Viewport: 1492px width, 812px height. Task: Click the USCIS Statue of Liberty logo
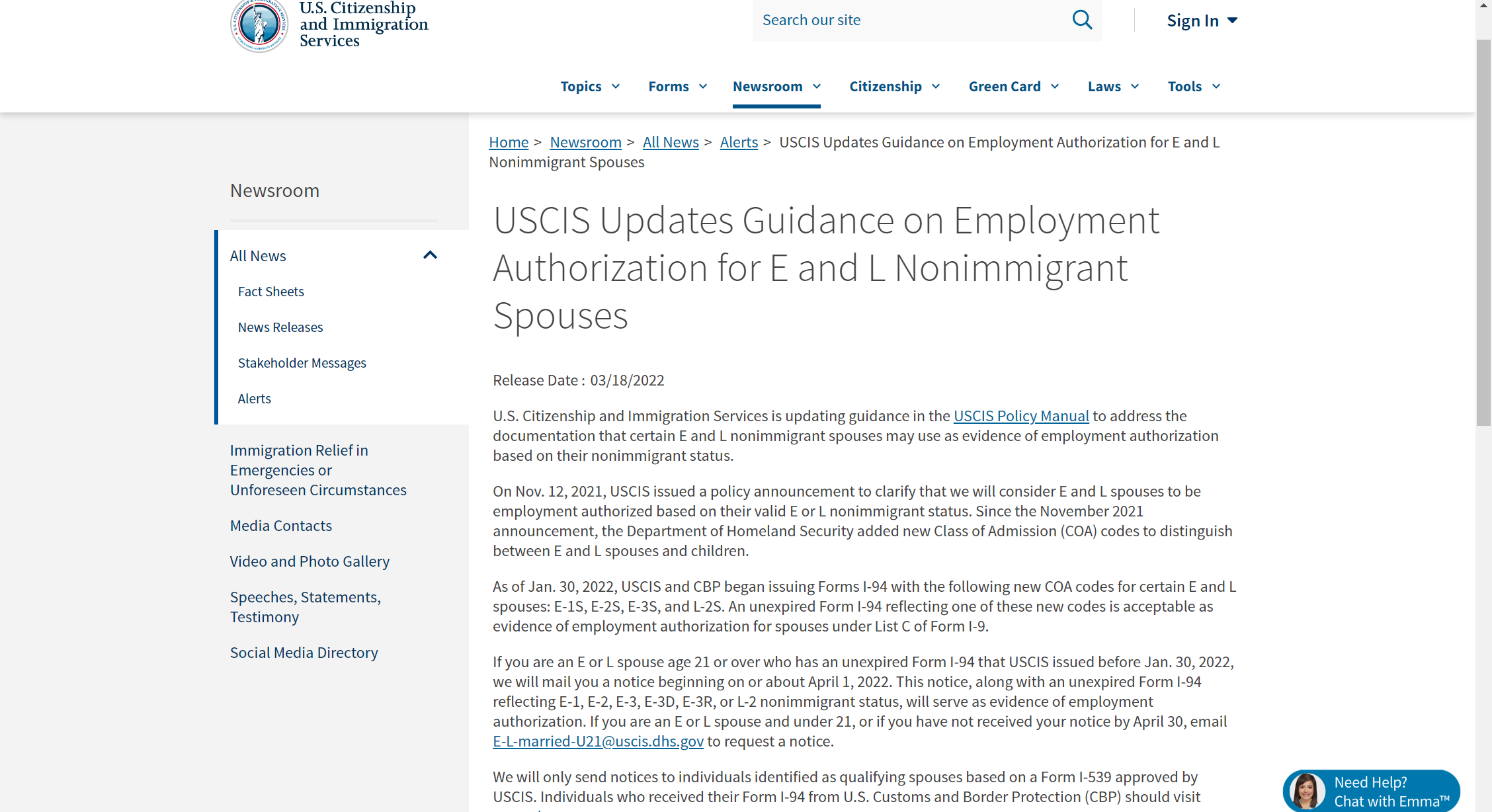tap(259, 24)
